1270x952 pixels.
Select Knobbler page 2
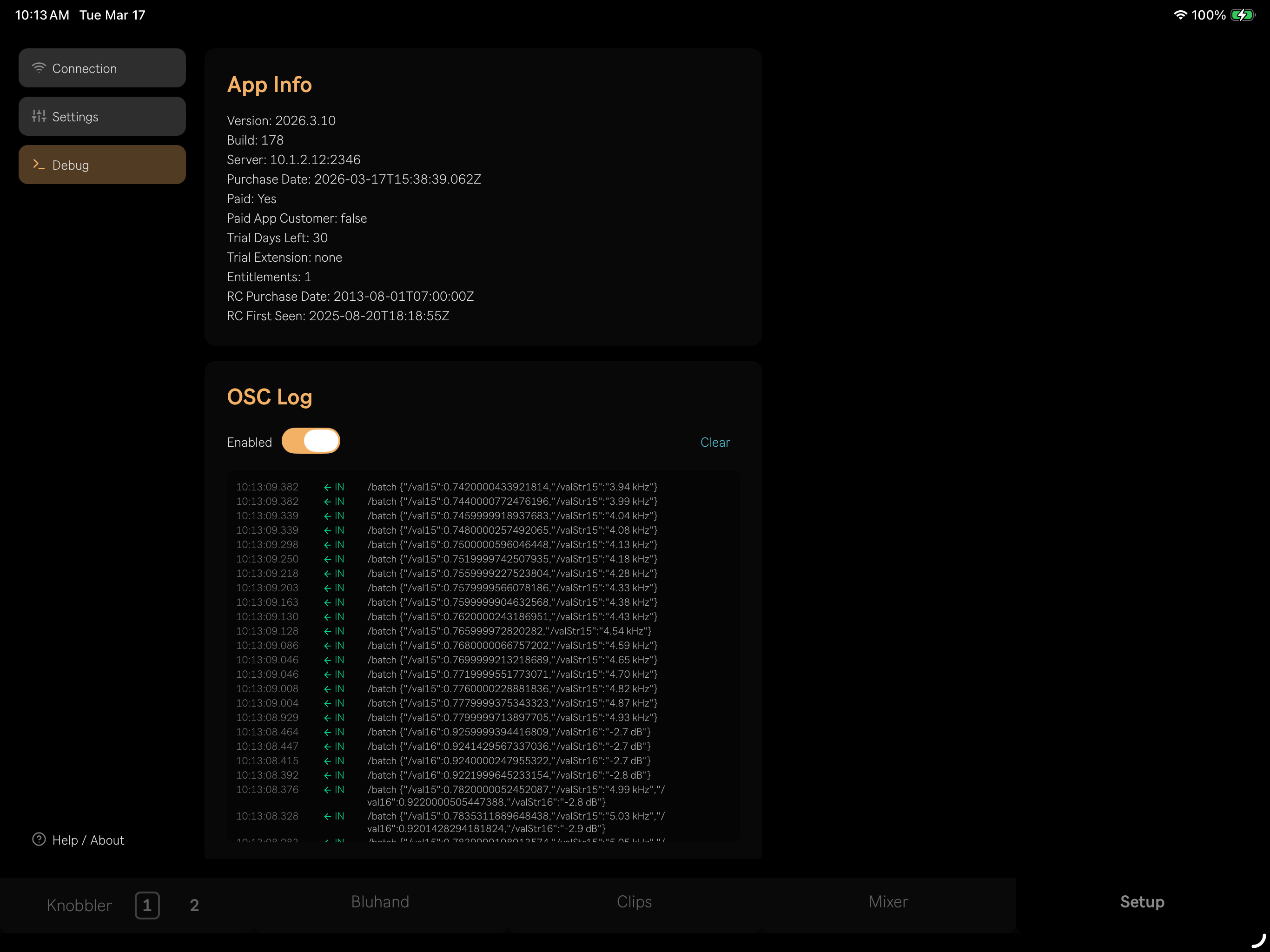point(194,905)
